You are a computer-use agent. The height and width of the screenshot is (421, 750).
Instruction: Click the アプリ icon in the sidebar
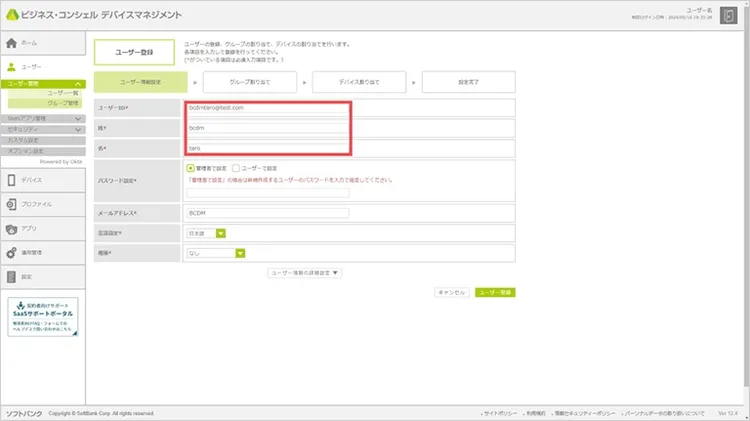tap(11, 229)
